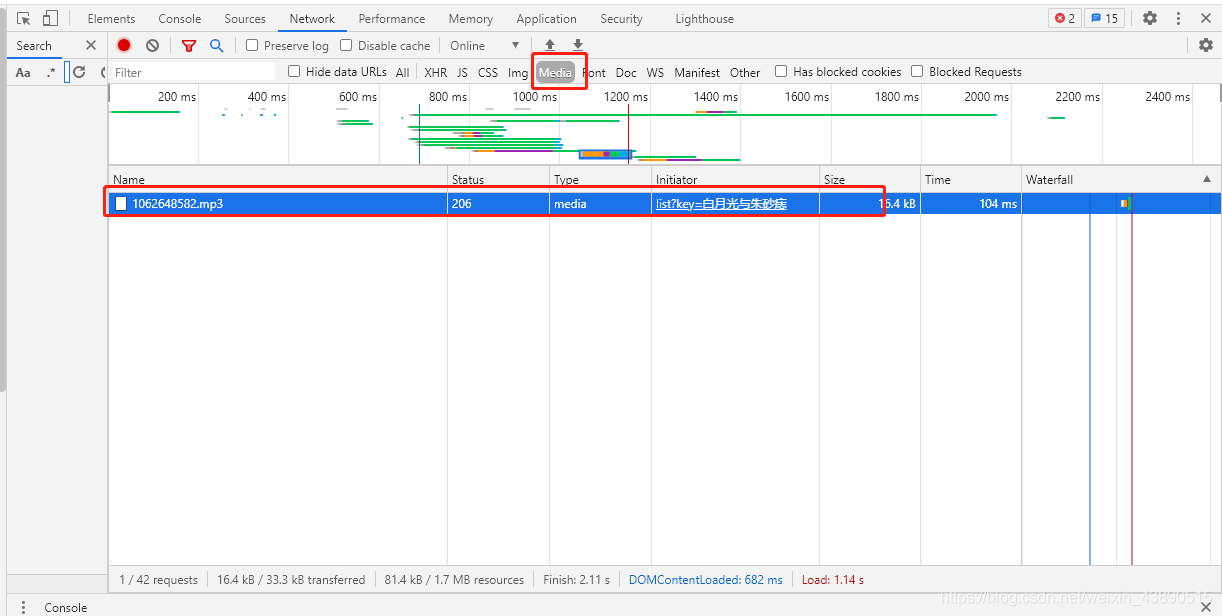This screenshot has width=1222, height=616.
Task: Sort by the Type column header
Action: 600,179
